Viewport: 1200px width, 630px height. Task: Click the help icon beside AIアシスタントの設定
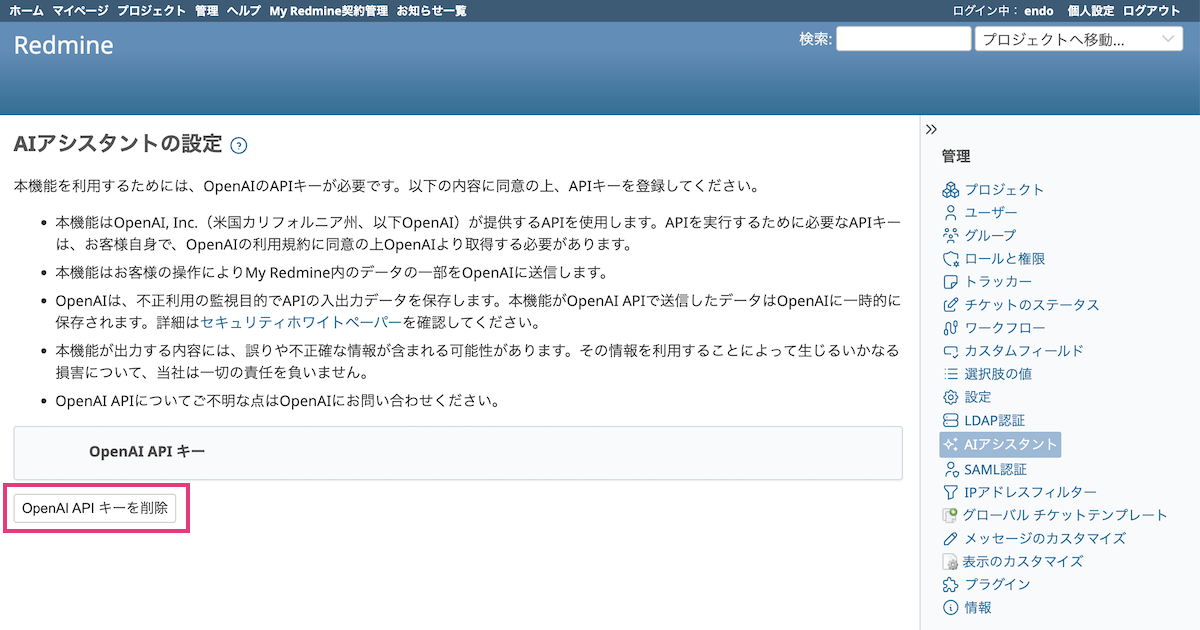238,145
